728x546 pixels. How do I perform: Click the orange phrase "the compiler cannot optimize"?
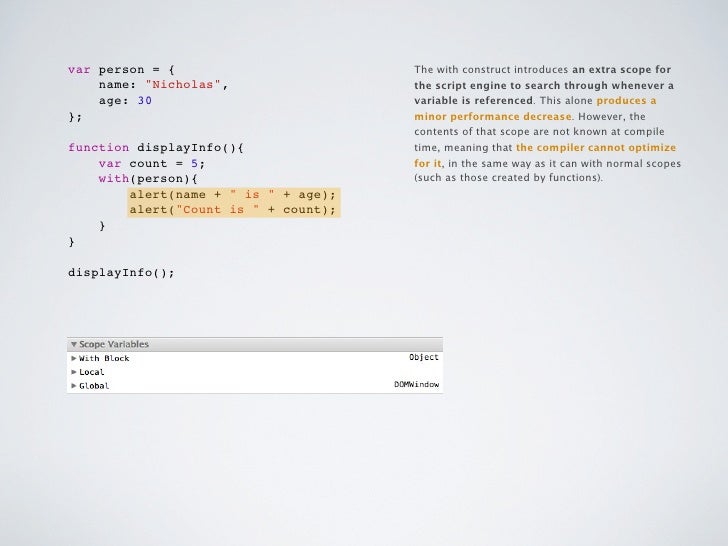(596, 148)
